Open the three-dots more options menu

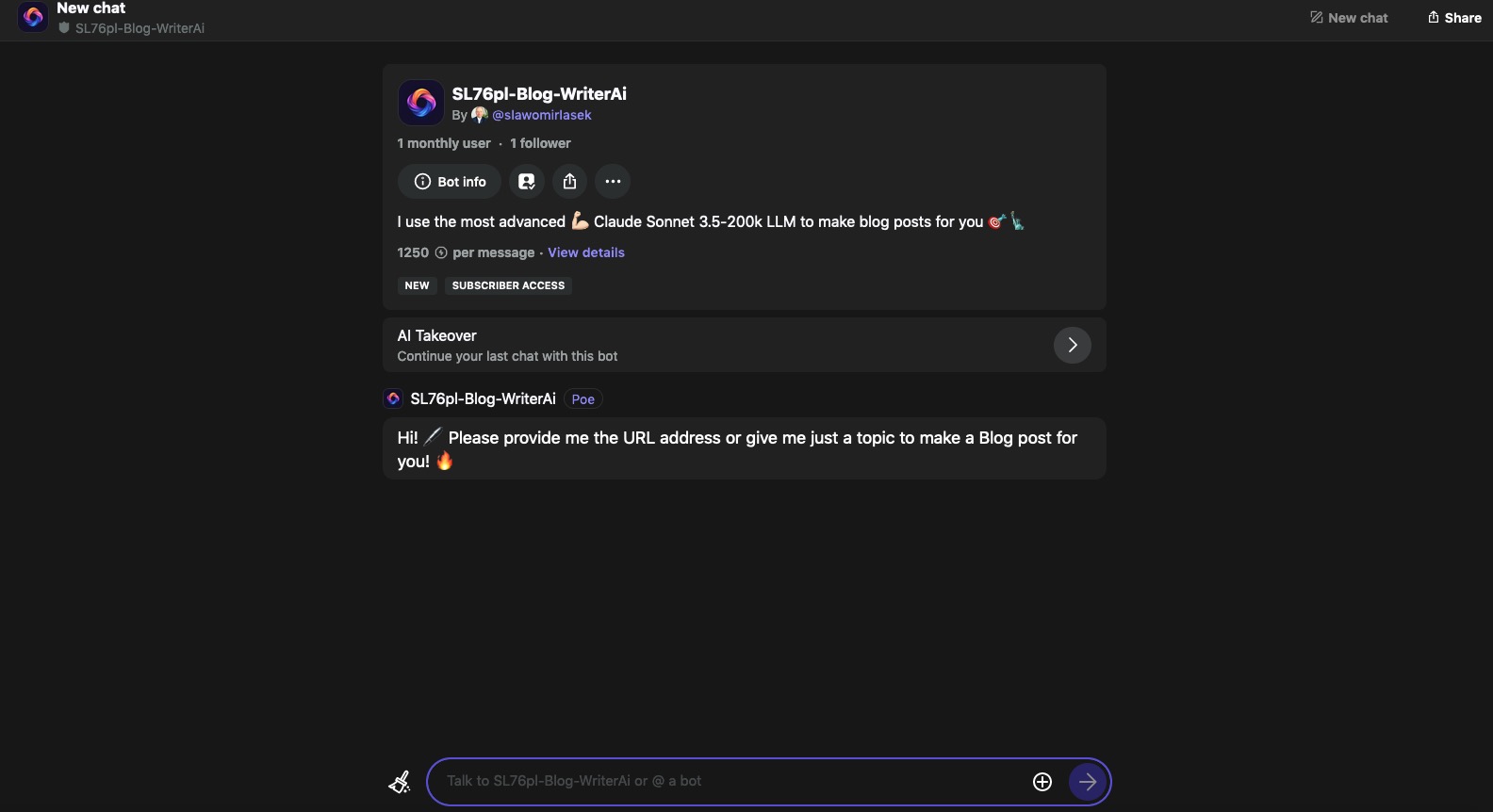[x=613, y=182]
